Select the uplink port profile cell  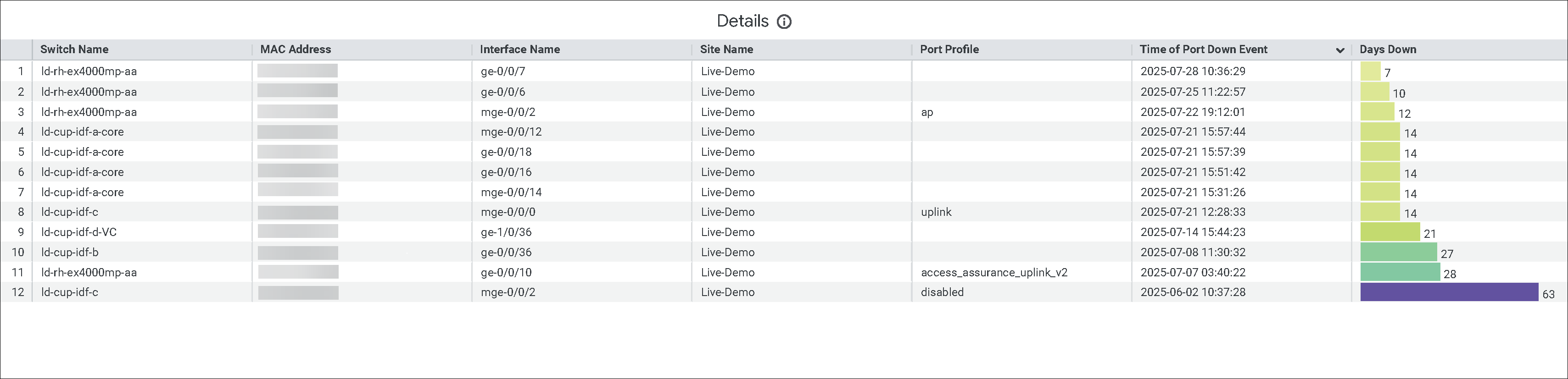pos(936,212)
